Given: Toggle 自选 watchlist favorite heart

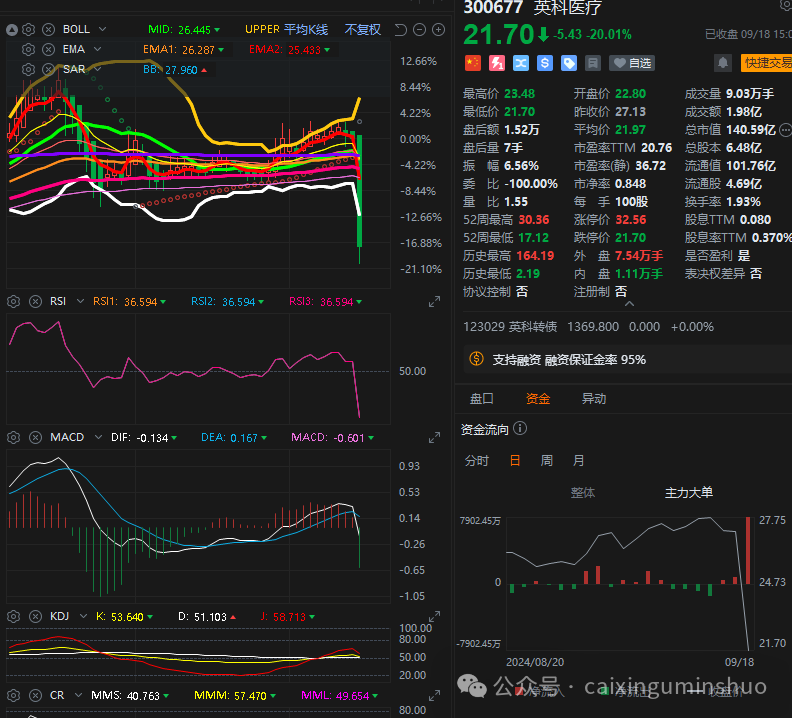Looking at the screenshot, I should point(632,63).
